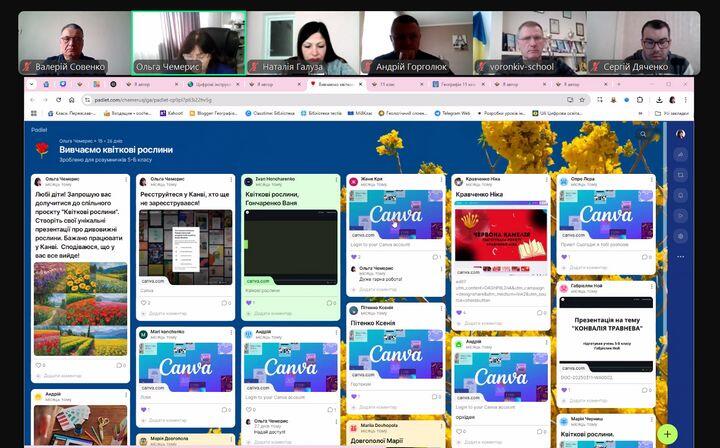Like the Ольга Чемерис welcome post
720x448 pixels.
39,365
